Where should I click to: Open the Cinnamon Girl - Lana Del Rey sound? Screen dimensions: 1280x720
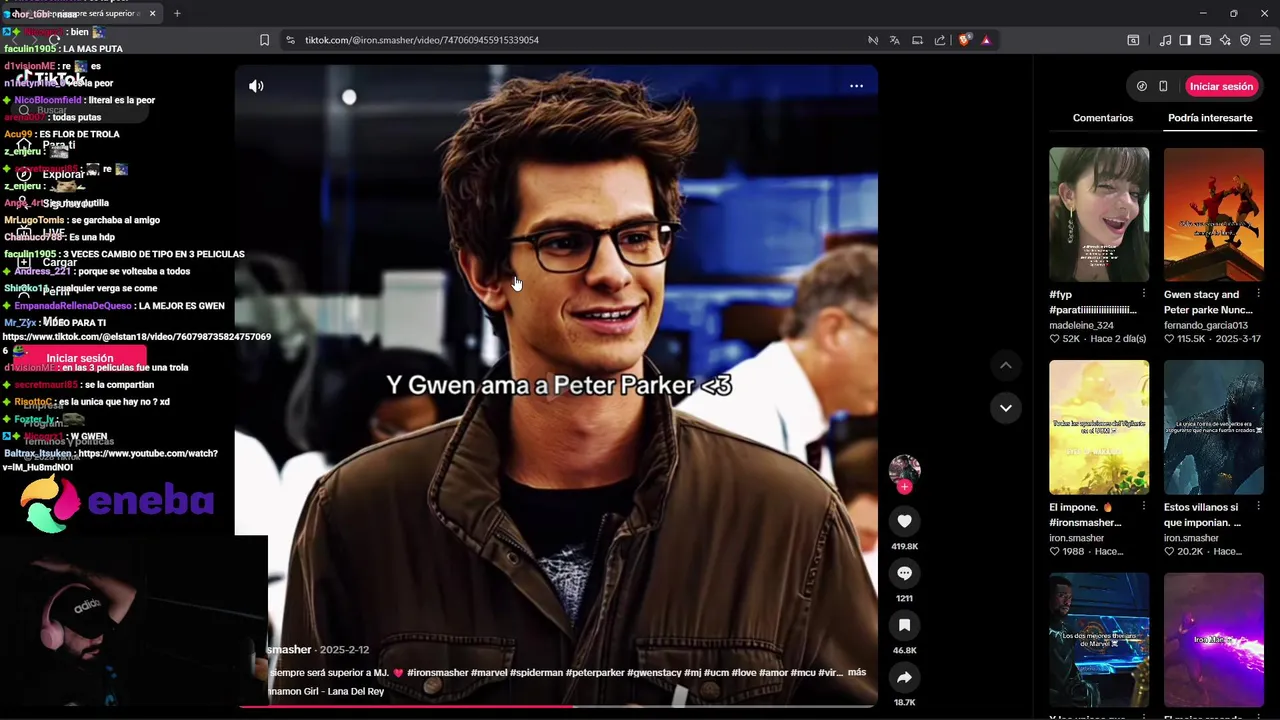[326, 691]
